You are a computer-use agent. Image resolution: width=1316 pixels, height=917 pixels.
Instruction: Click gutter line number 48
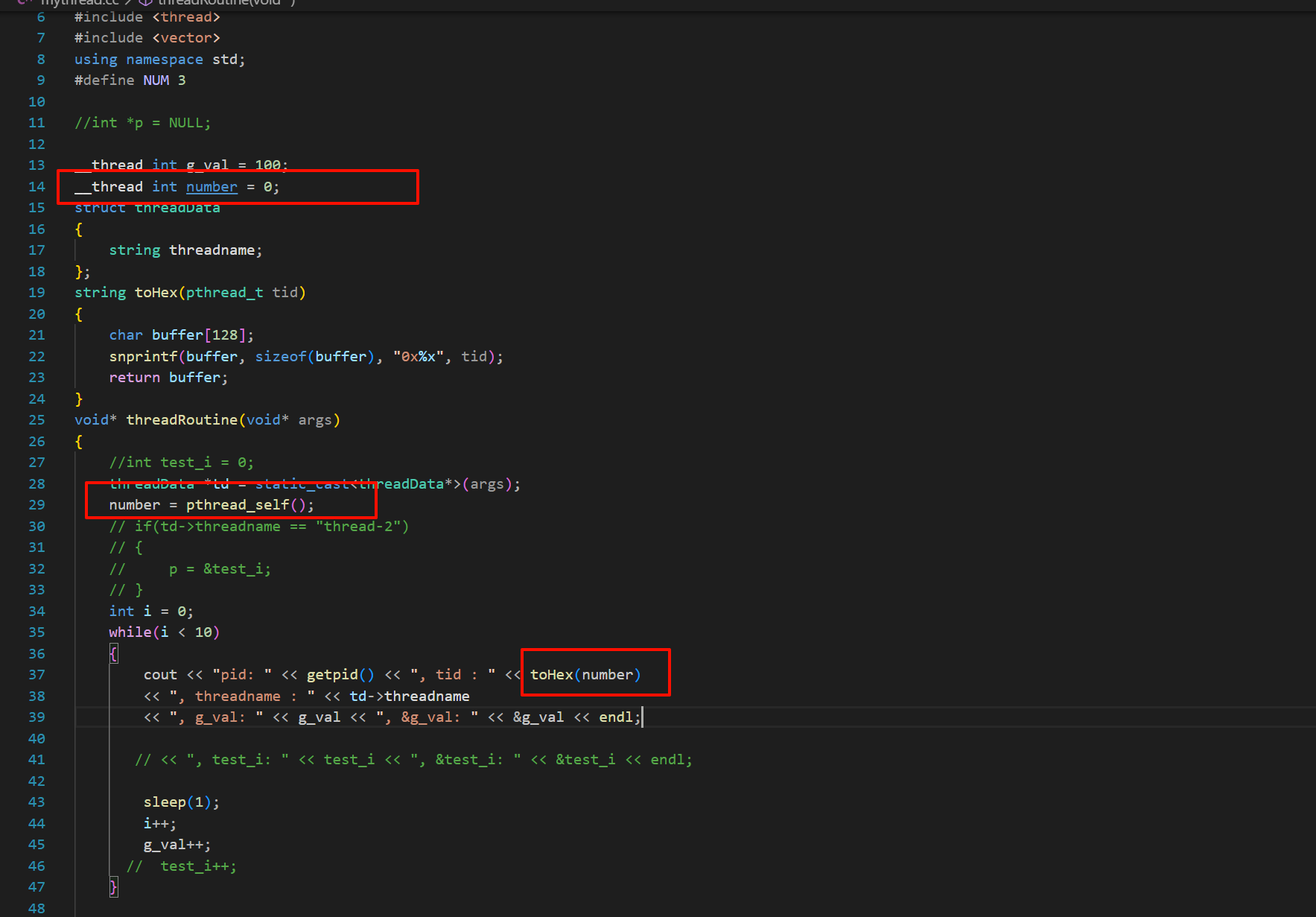[x=36, y=909]
